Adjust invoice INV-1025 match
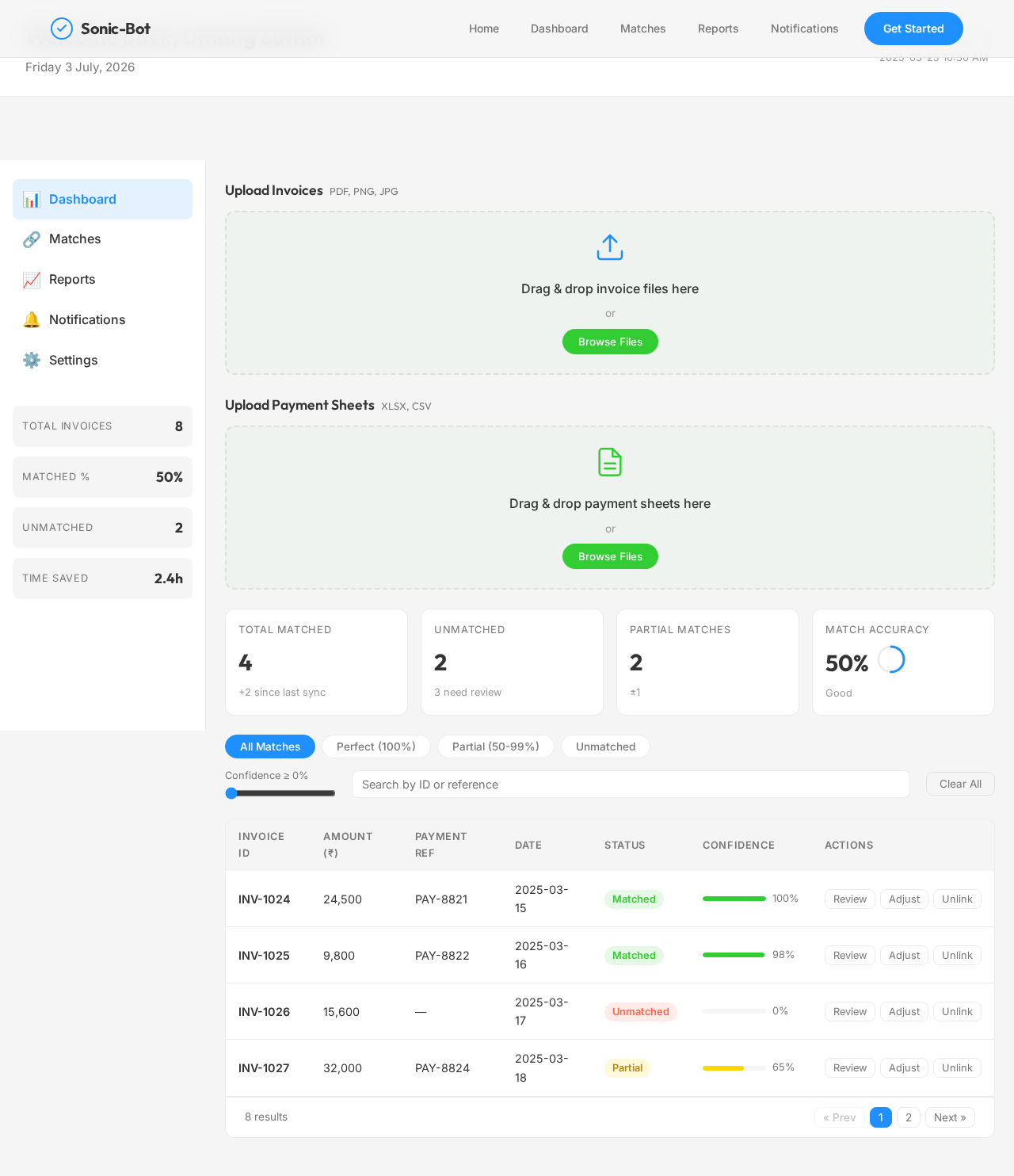 point(904,956)
